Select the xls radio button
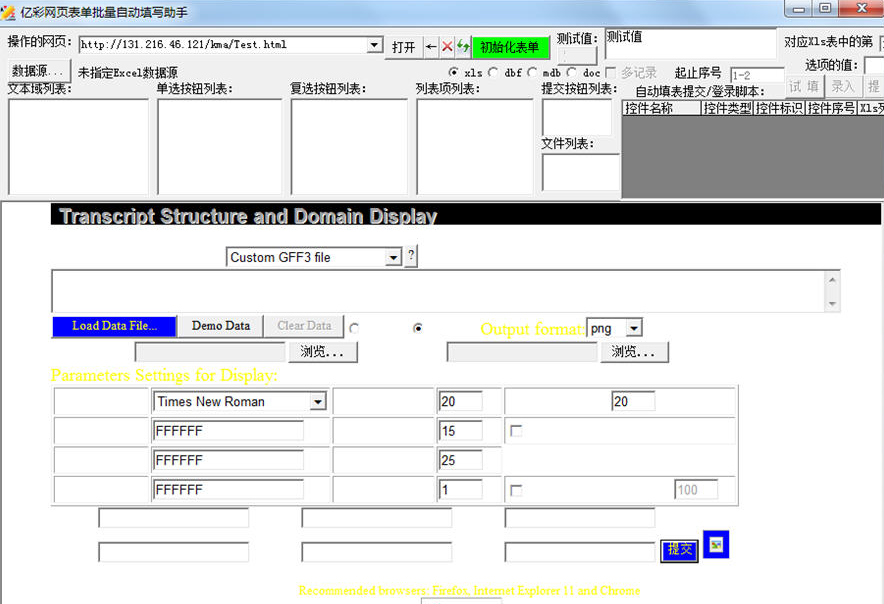884x604 pixels. (453, 73)
